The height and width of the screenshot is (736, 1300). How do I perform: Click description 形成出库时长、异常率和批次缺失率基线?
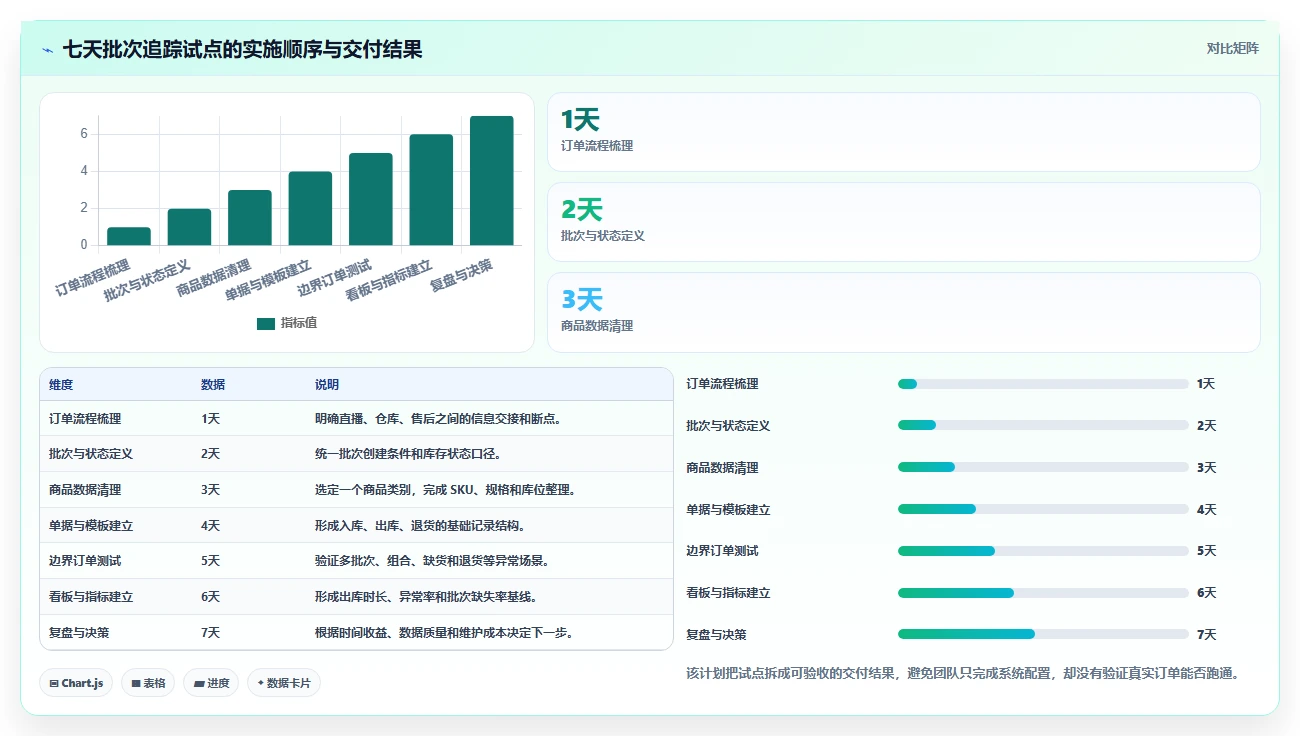(x=428, y=597)
